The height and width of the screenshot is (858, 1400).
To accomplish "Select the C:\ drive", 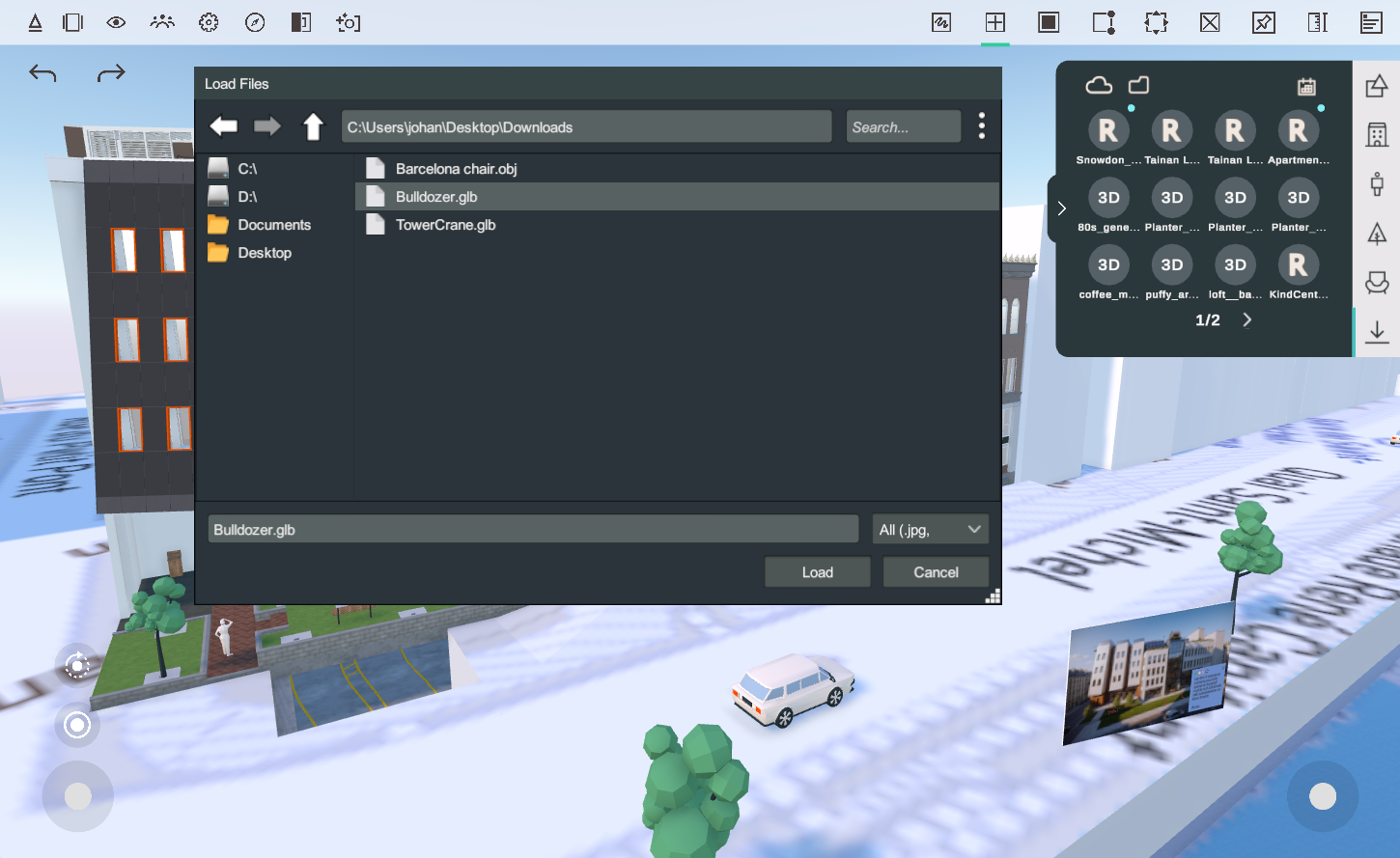I will tap(275, 169).
